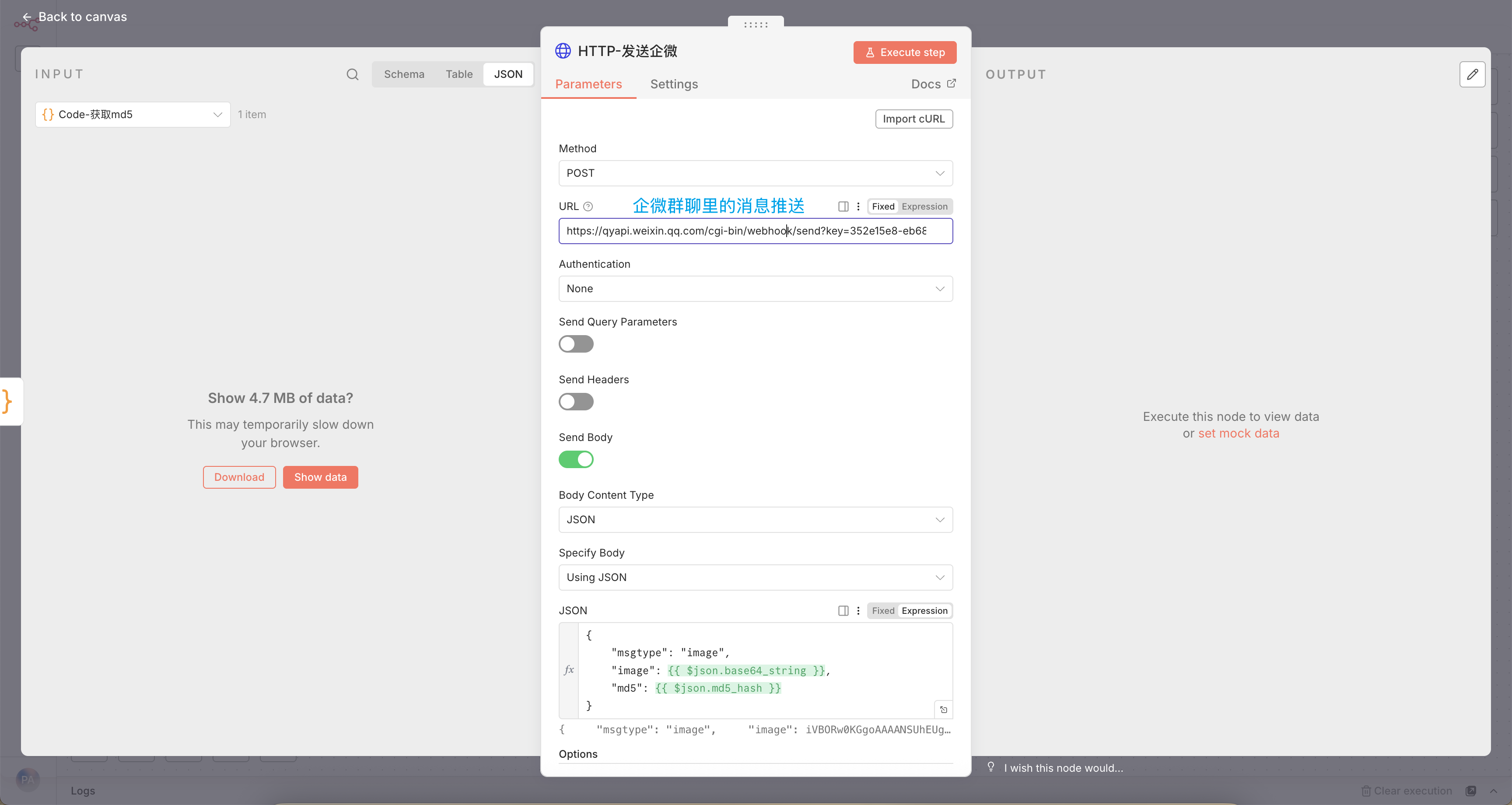
Task: Open the JSON field three-dot options menu
Action: pyautogui.click(x=858, y=611)
